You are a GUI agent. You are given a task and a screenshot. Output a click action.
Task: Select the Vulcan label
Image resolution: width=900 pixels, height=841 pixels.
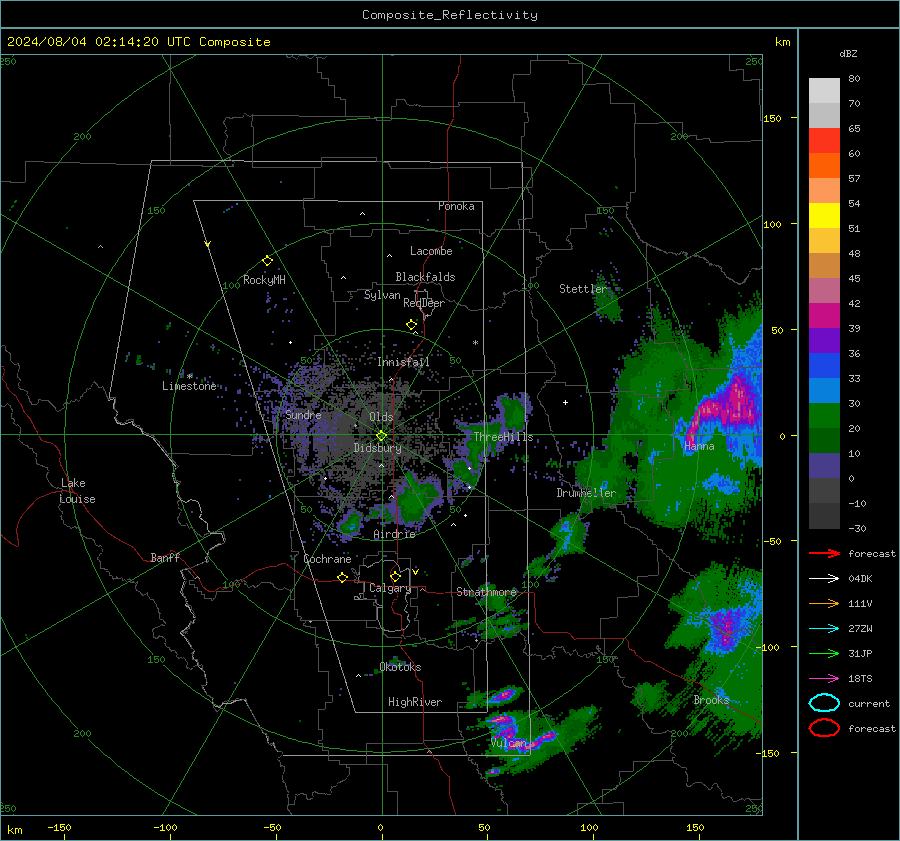coord(508,743)
